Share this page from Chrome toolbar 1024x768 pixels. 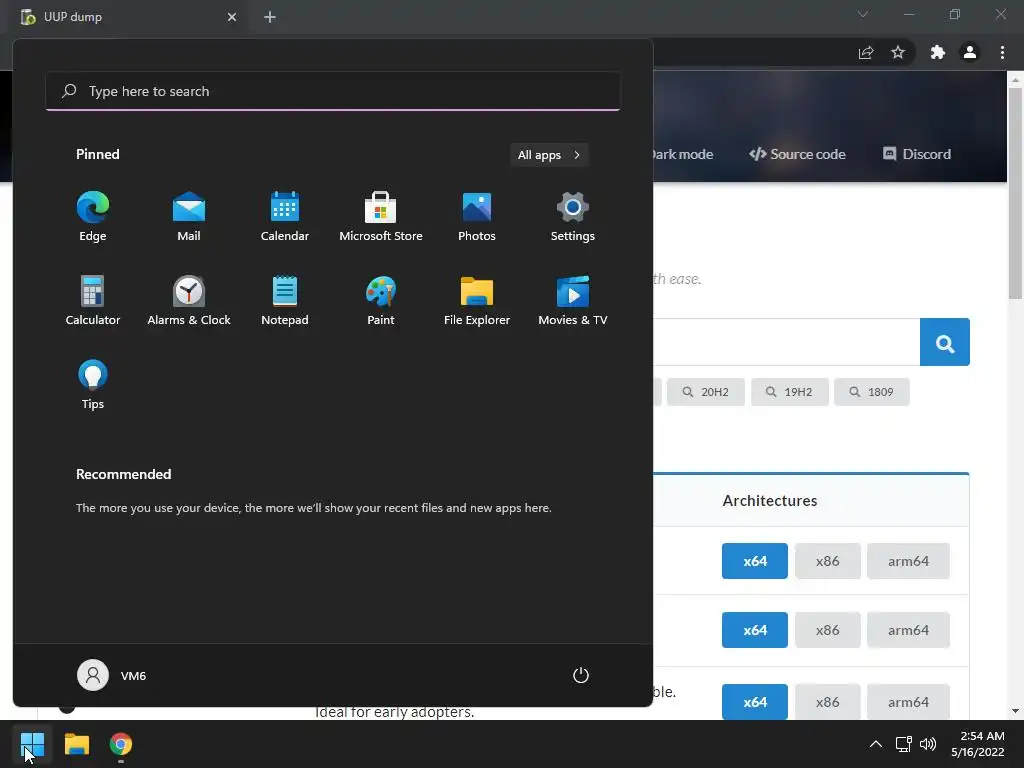866,52
